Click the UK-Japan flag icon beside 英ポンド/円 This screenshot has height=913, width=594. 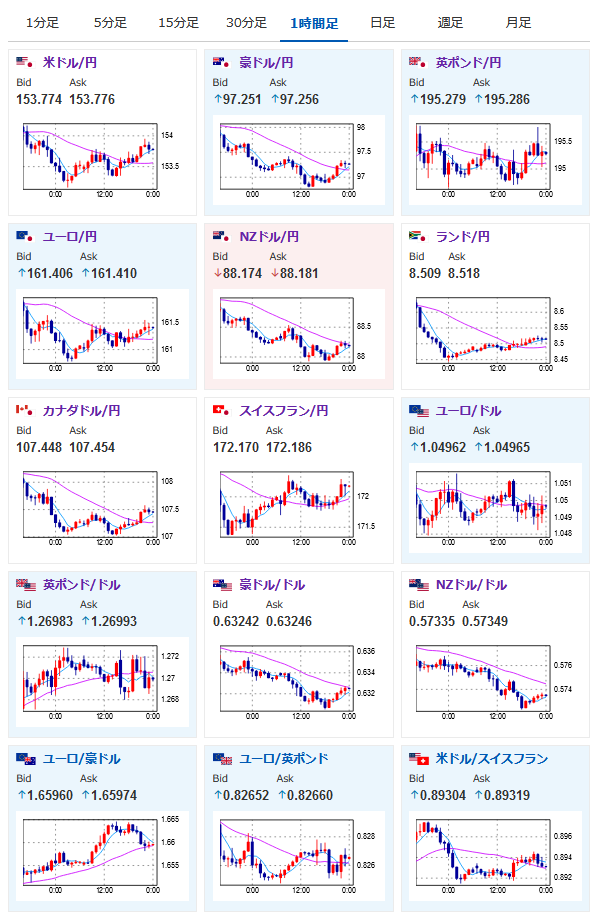coord(418,62)
